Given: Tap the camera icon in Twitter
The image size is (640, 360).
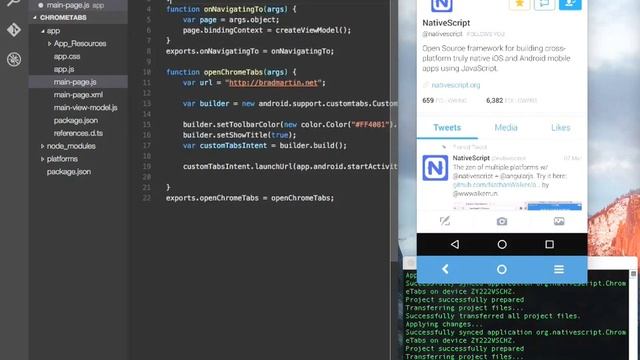Looking at the screenshot, I should (502, 221).
